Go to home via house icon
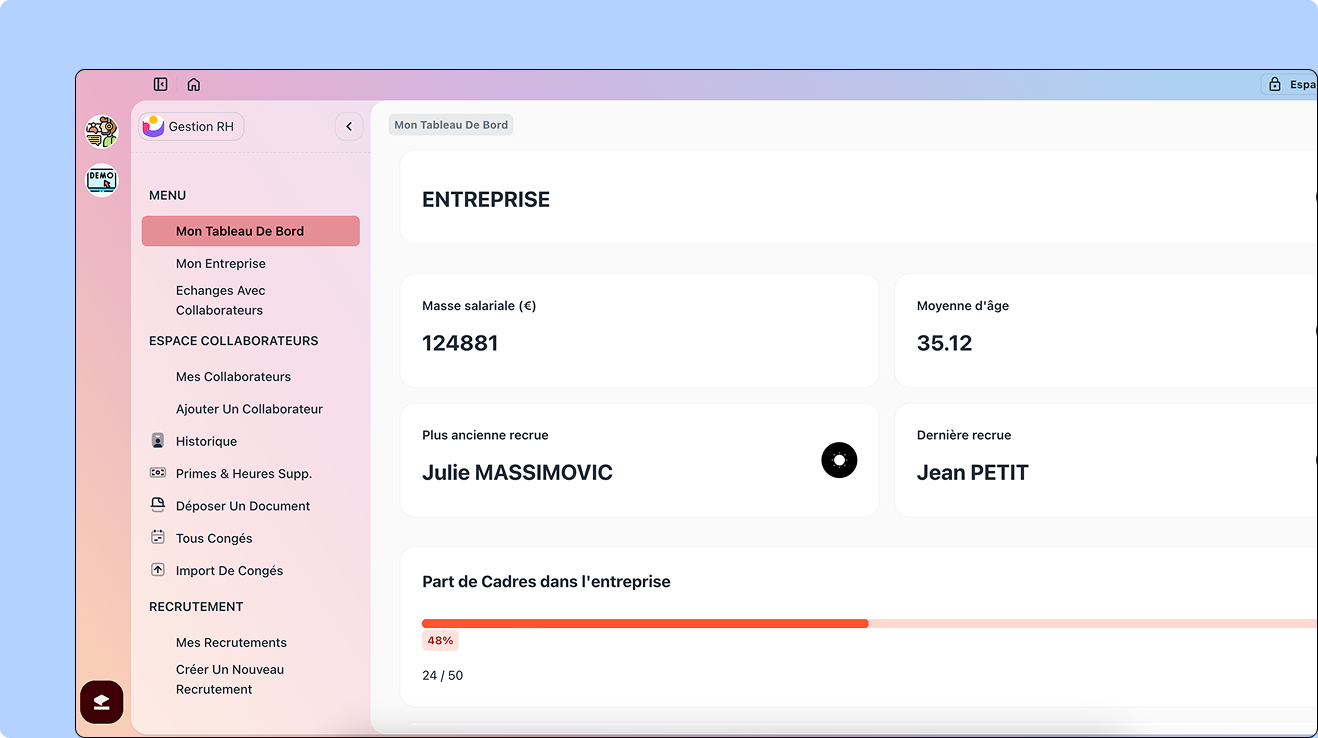Image resolution: width=1318 pixels, height=738 pixels. (x=194, y=85)
